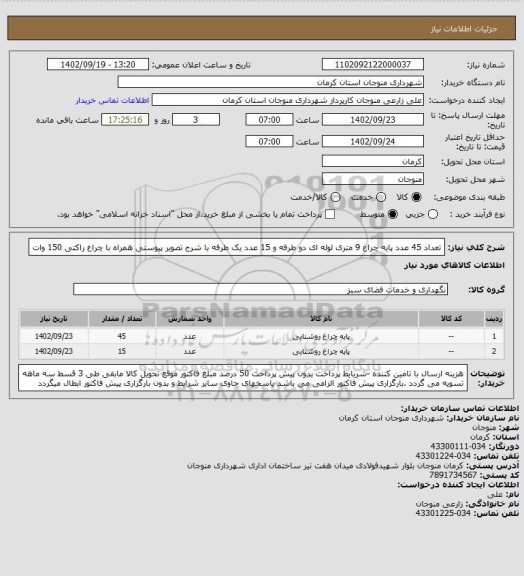Click the price validity date 1402/09/24 field
Image resolution: width=524 pixels, height=576 pixels.
pos(373,141)
